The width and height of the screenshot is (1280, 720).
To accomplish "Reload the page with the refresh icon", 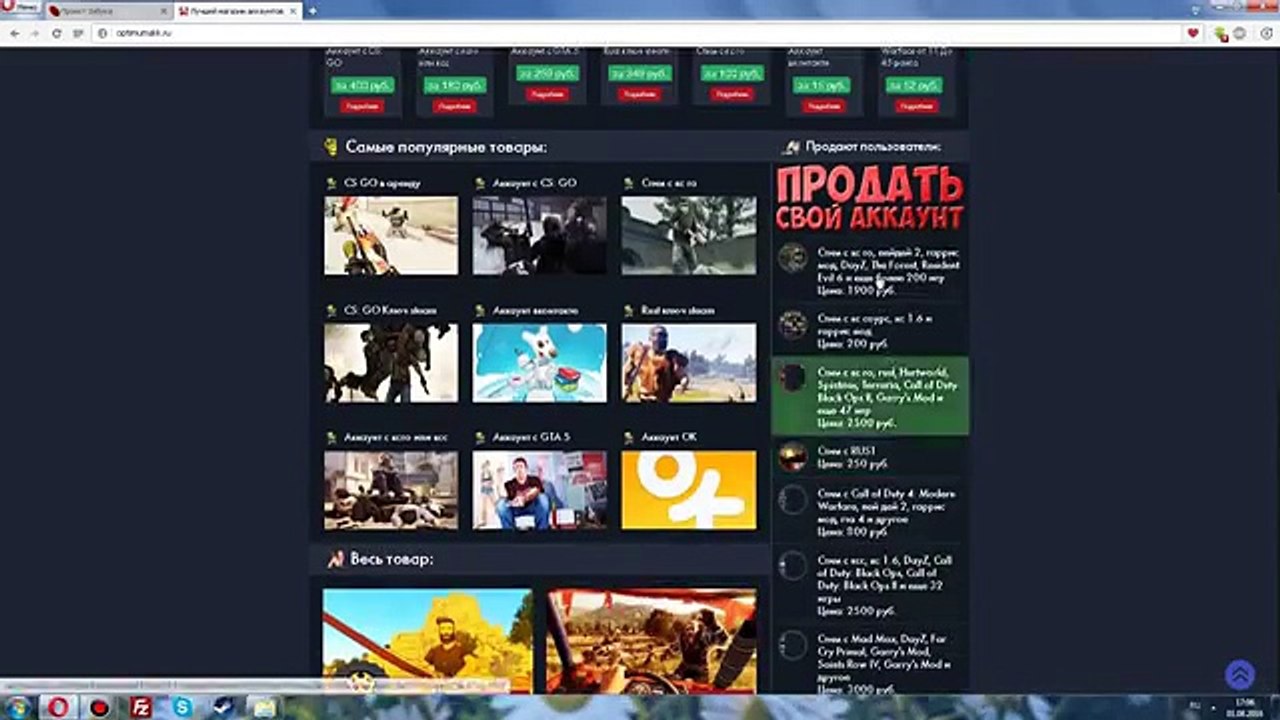I will (x=57, y=33).
